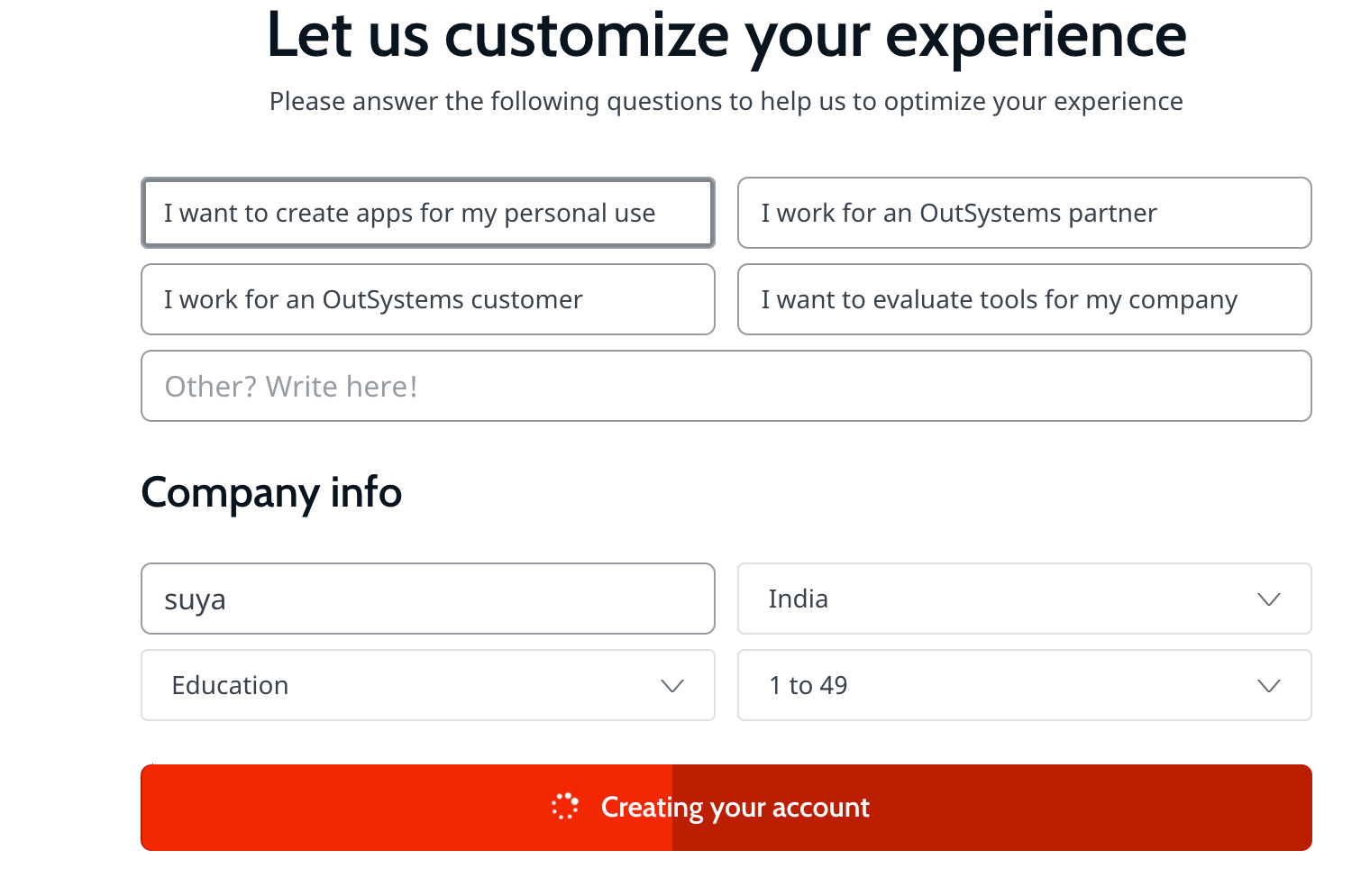Choose 'I work for an OutSystems partner'
The image size is (1370, 896).
pos(1024,214)
